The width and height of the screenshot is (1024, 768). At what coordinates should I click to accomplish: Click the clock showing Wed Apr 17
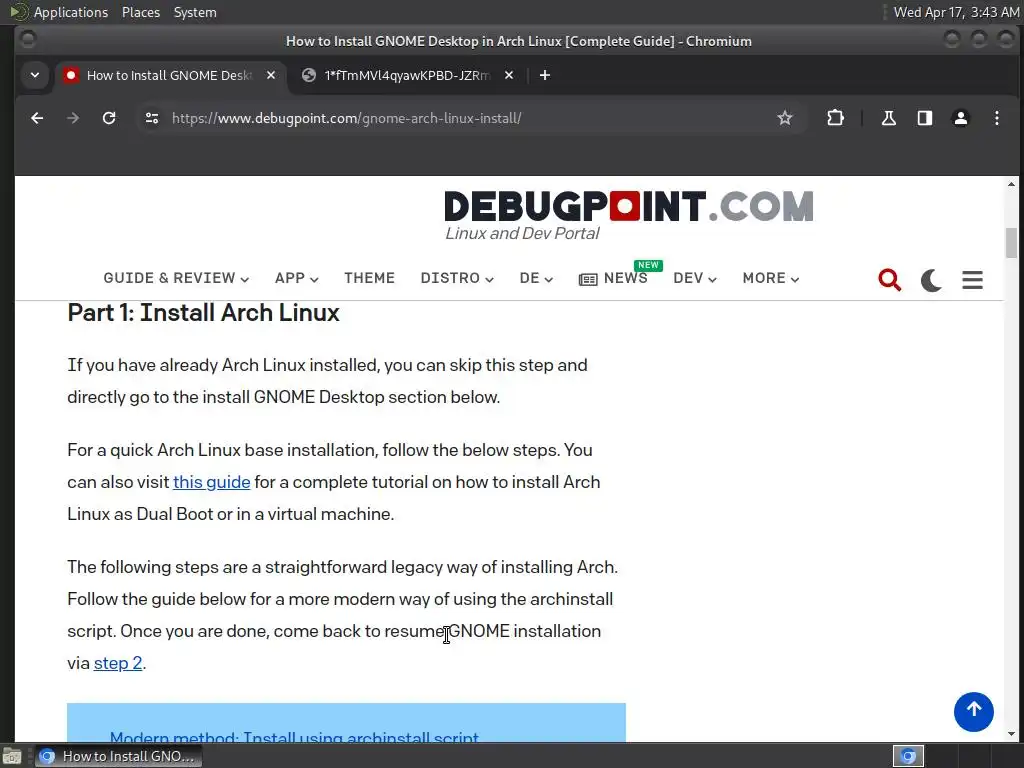pos(956,12)
